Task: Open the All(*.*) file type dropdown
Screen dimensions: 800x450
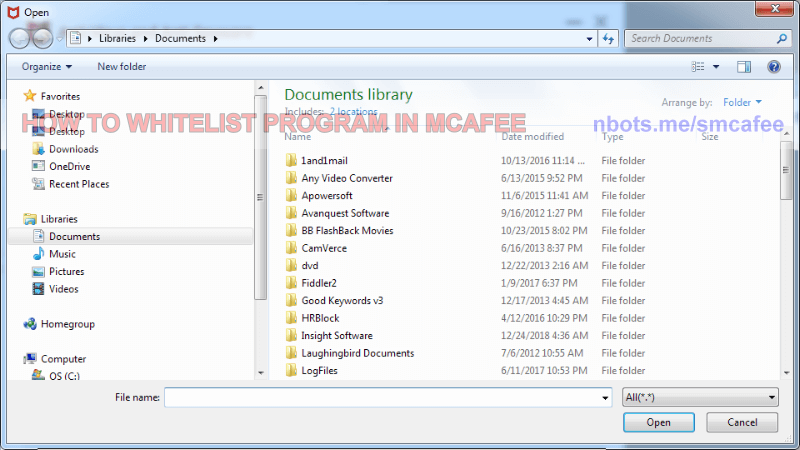Action: (x=700, y=397)
